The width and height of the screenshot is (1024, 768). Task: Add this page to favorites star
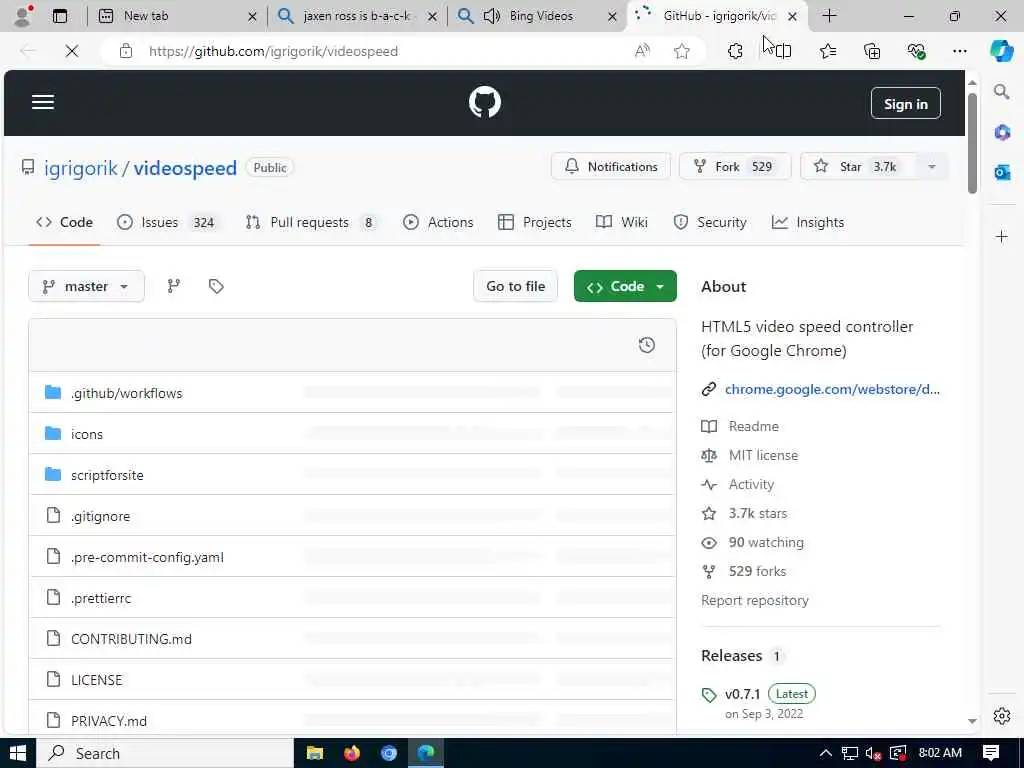tap(682, 51)
